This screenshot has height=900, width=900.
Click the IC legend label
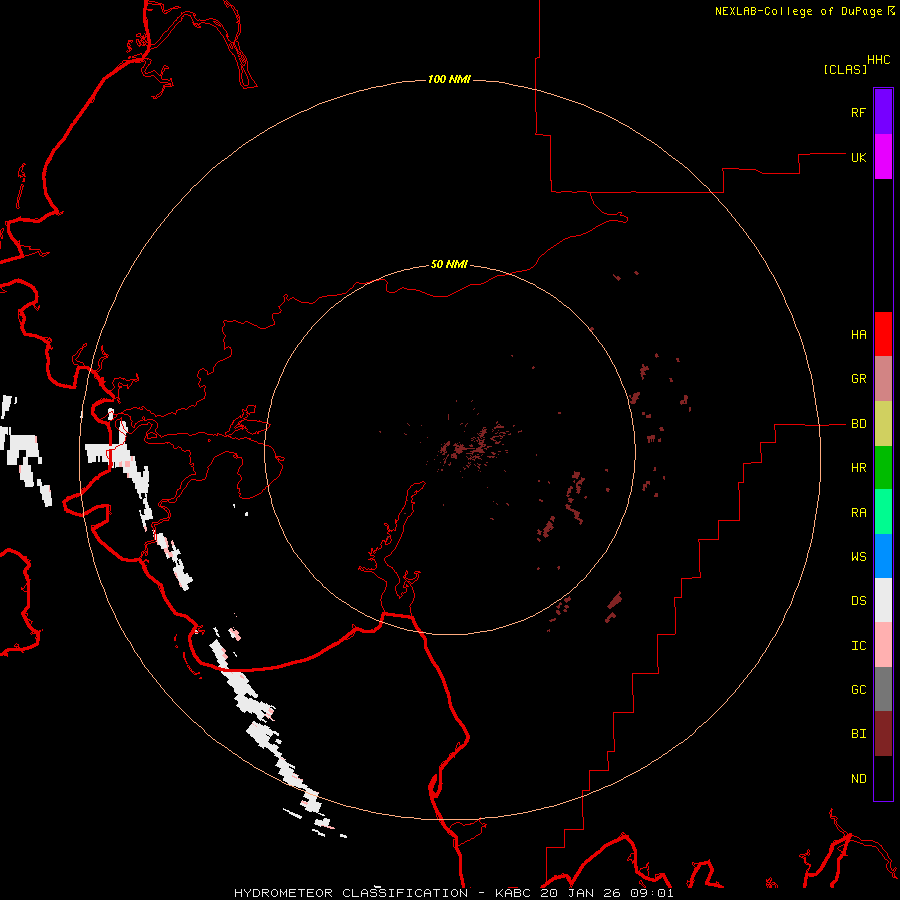(x=858, y=645)
